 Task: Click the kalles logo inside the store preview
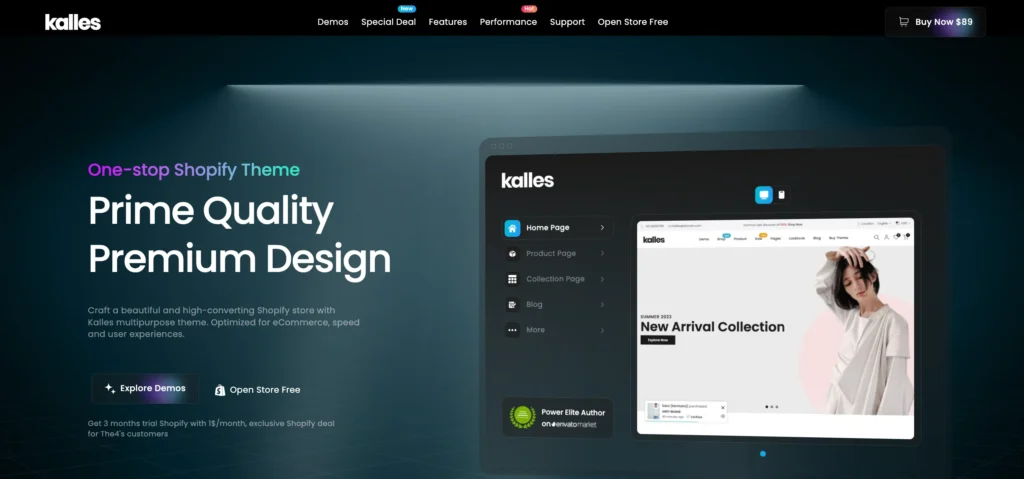click(654, 240)
